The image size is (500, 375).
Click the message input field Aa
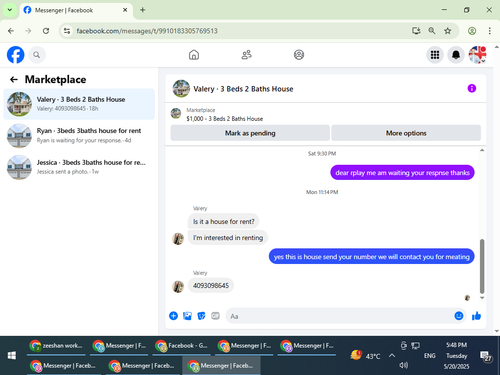click(340, 316)
